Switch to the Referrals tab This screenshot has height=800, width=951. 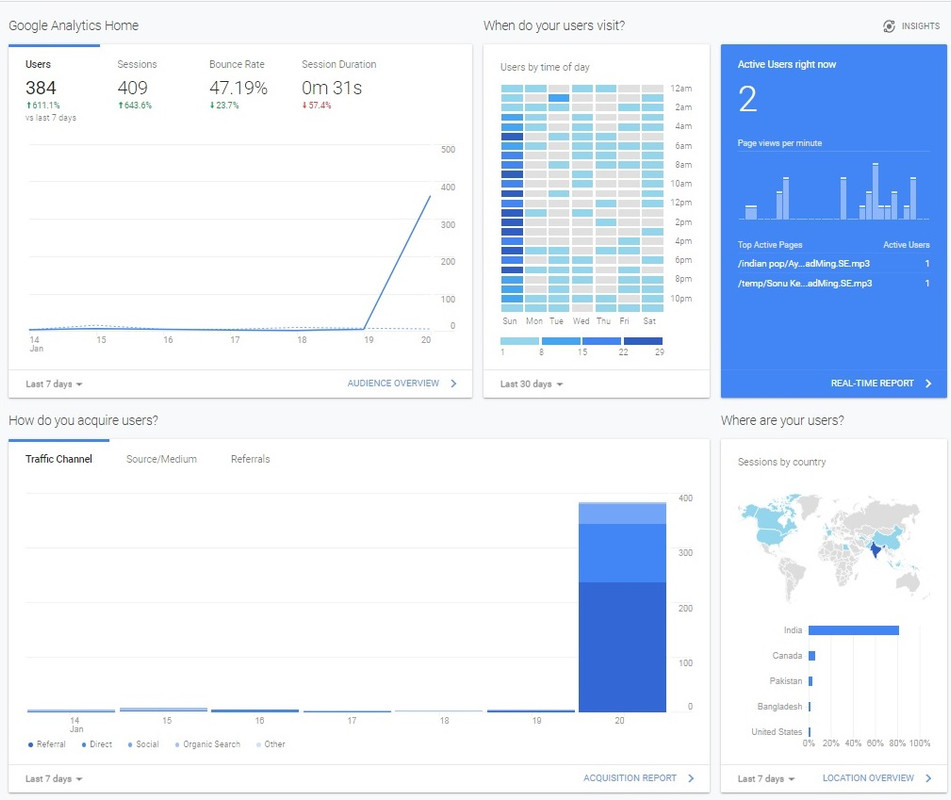click(250, 459)
